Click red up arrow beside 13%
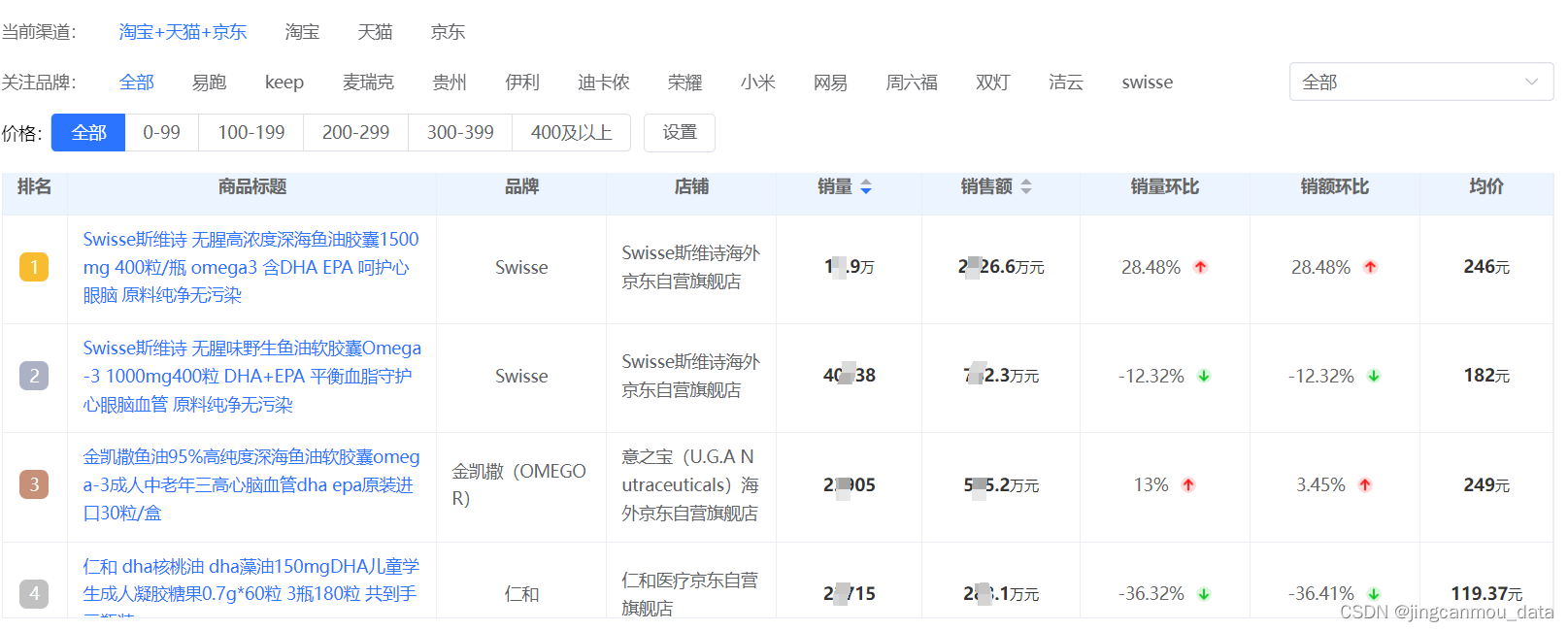Screen dimensions: 1568x631 click(1188, 484)
